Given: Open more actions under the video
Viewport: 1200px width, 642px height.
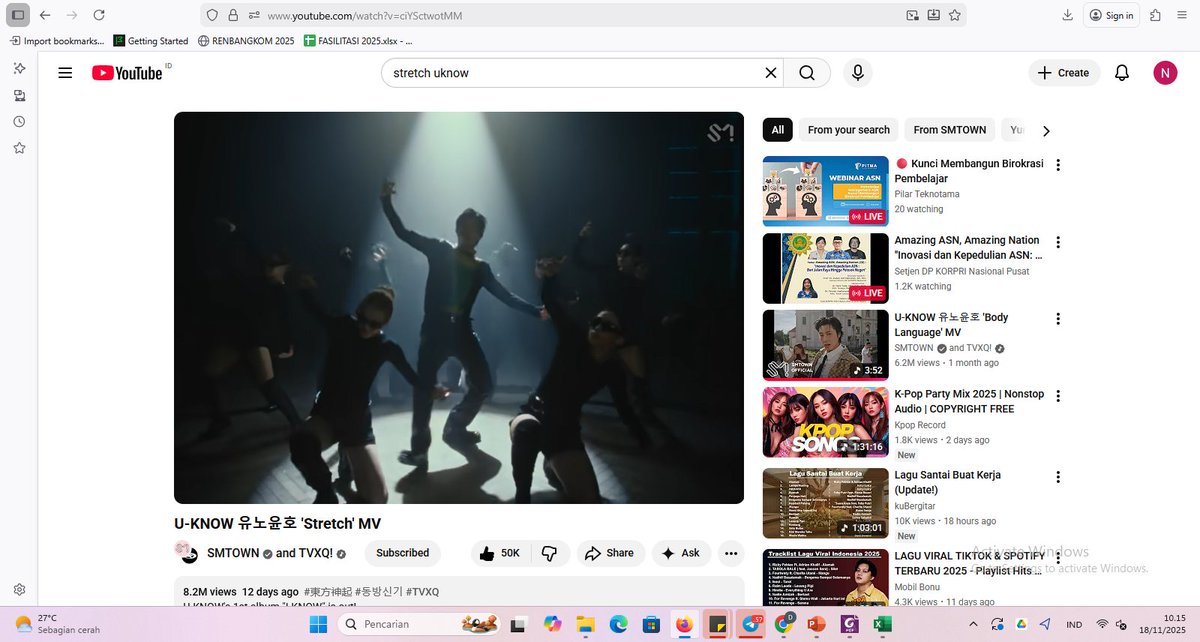Looking at the screenshot, I should (x=731, y=553).
